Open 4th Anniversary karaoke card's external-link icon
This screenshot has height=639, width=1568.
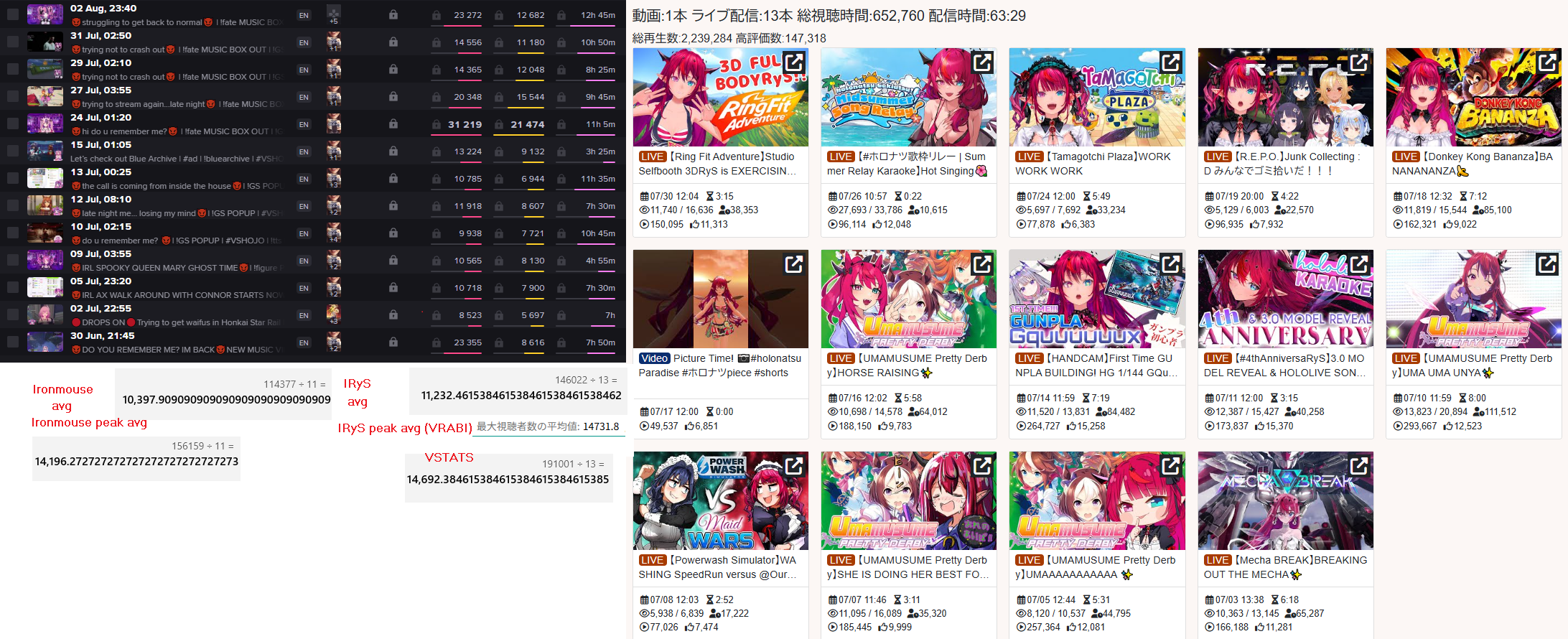[1359, 265]
